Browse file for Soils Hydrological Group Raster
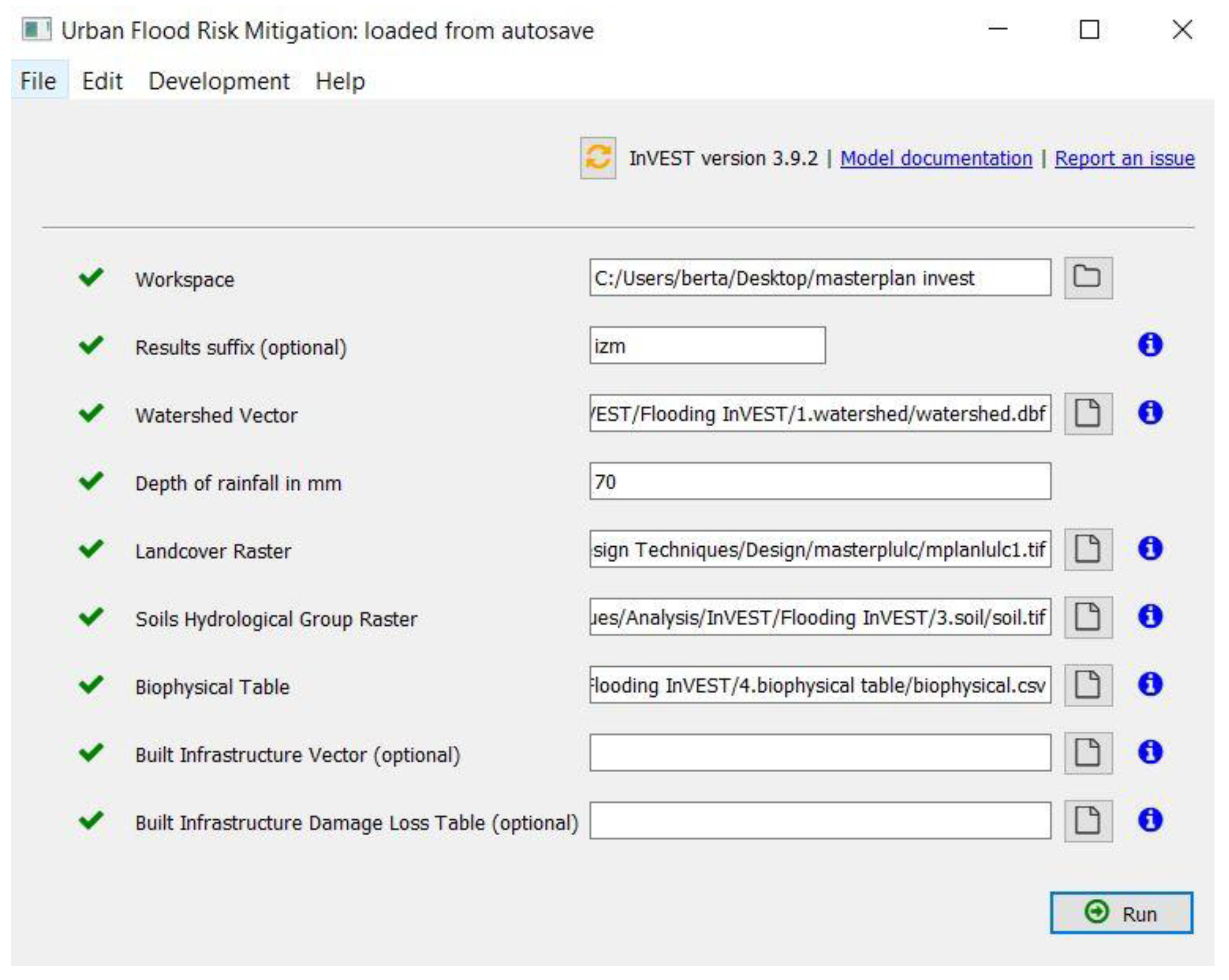This screenshot has width=1229, height=980. point(1088,617)
